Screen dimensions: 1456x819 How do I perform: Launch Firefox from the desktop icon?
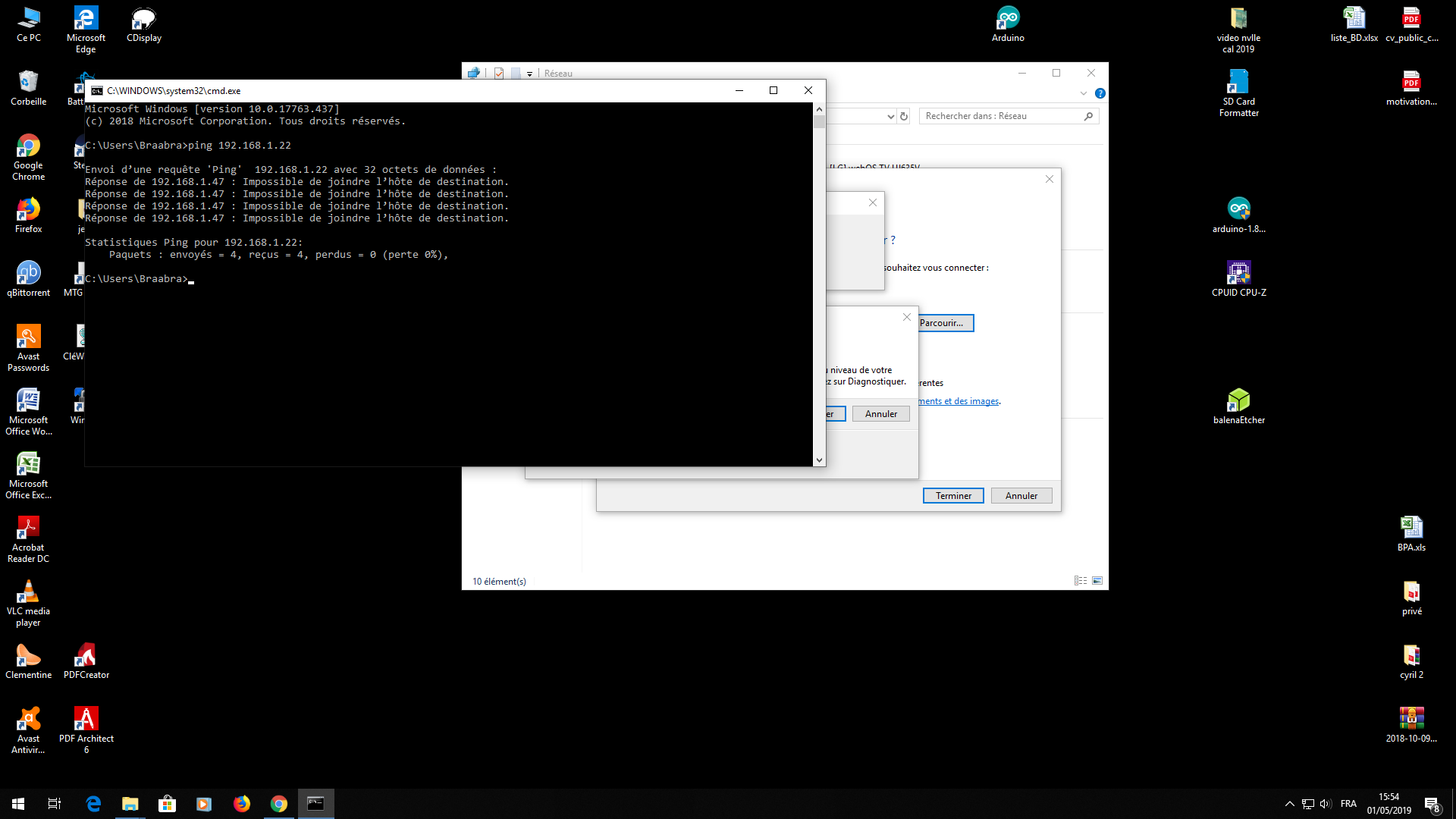(x=29, y=216)
